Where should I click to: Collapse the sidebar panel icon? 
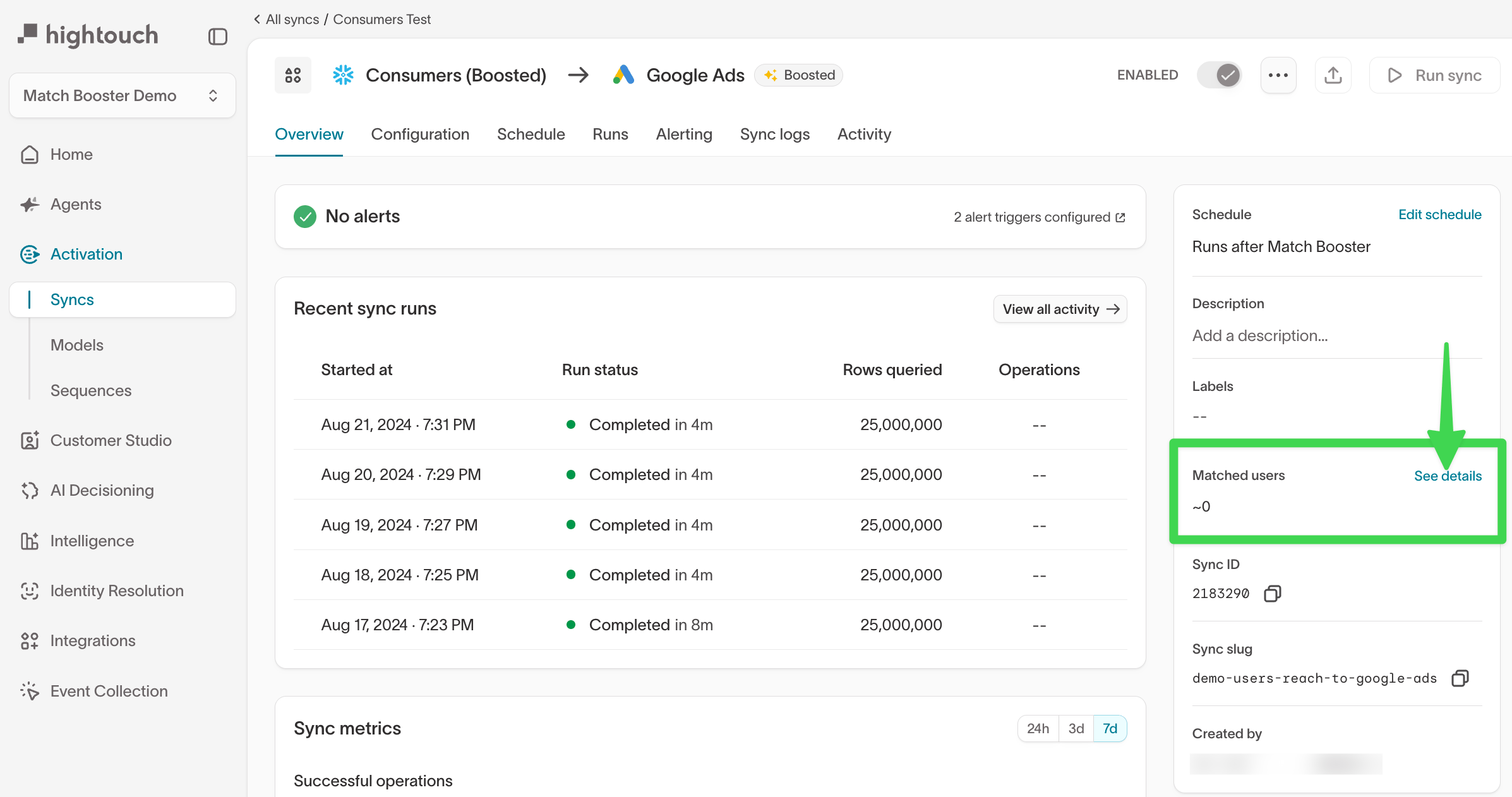(x=217, y=37)
